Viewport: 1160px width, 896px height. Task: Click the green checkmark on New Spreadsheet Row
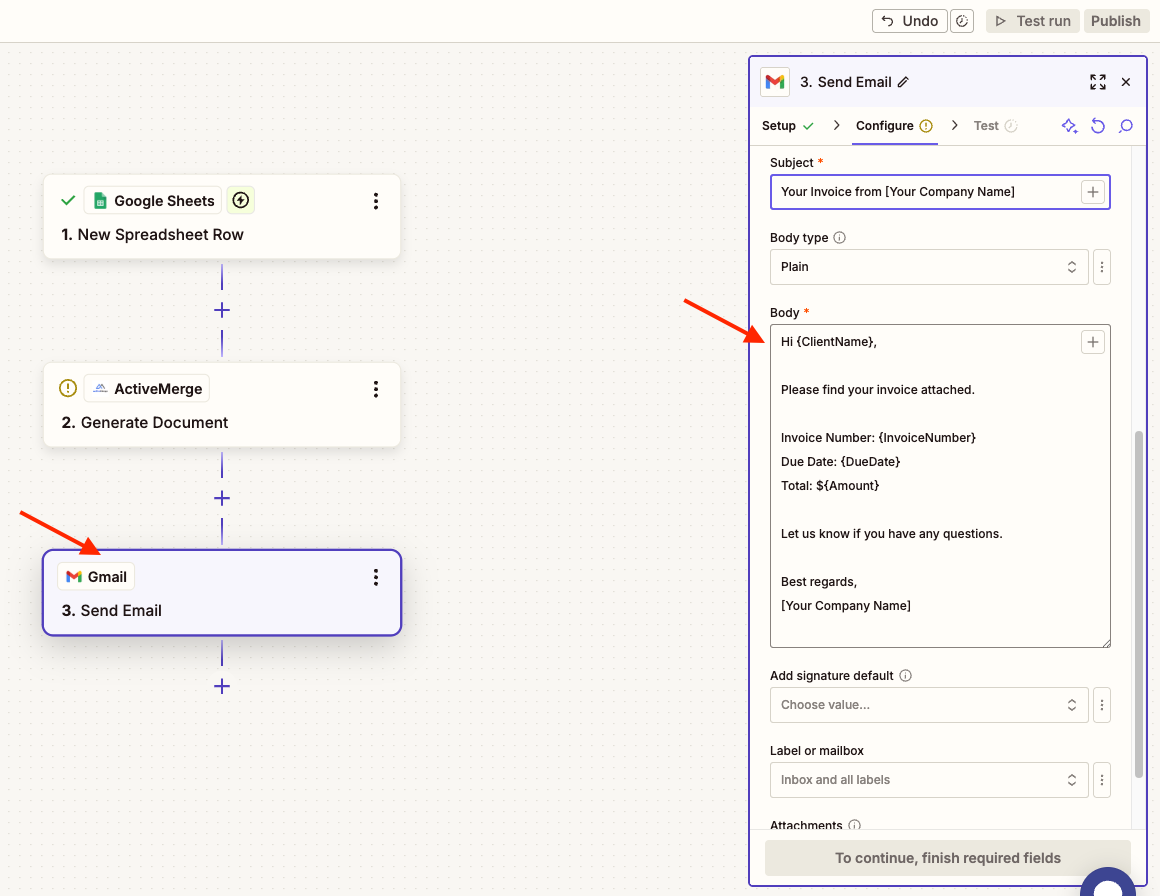pyautogui.click(x=68, y=200)
